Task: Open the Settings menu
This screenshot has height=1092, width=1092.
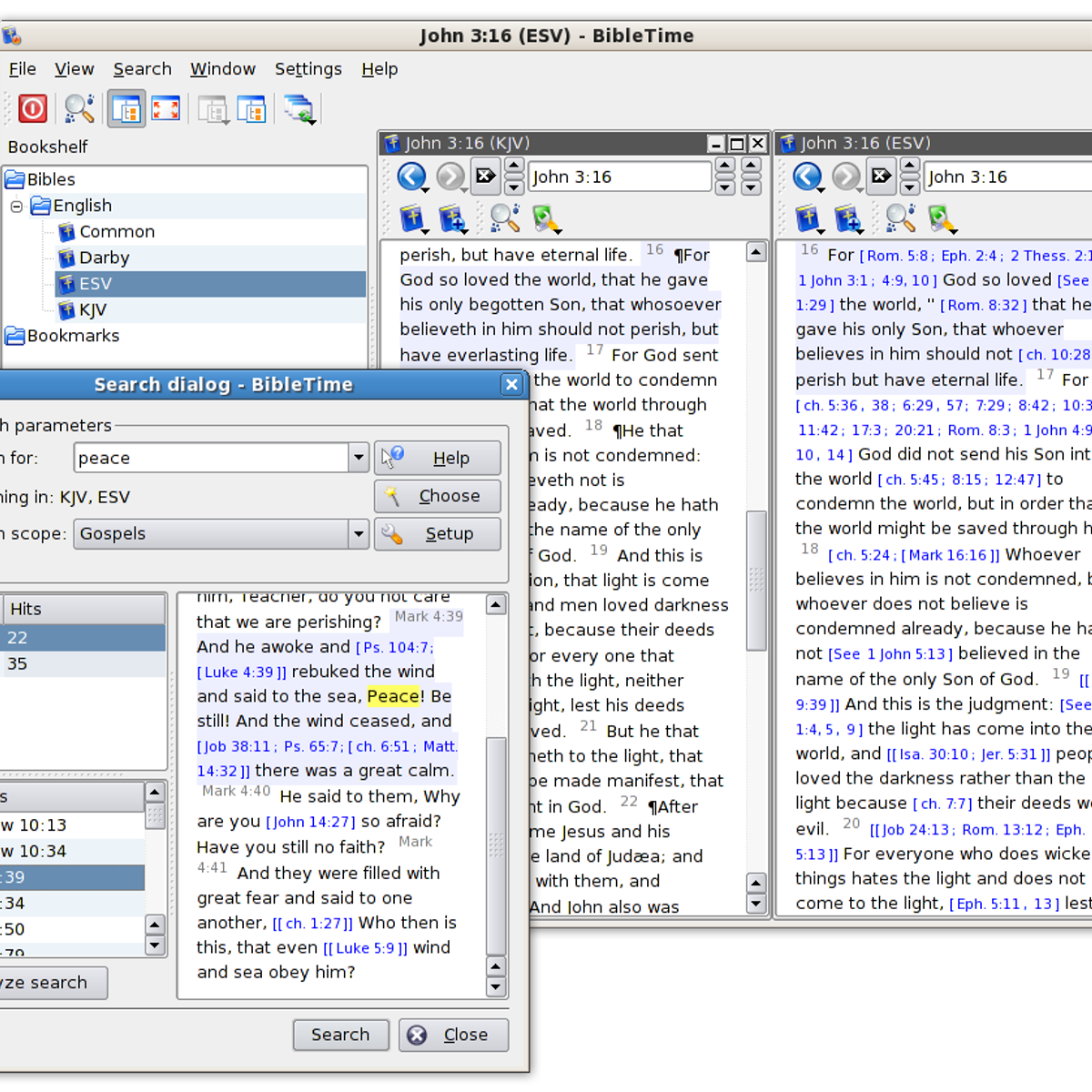Action: [308, 69]
